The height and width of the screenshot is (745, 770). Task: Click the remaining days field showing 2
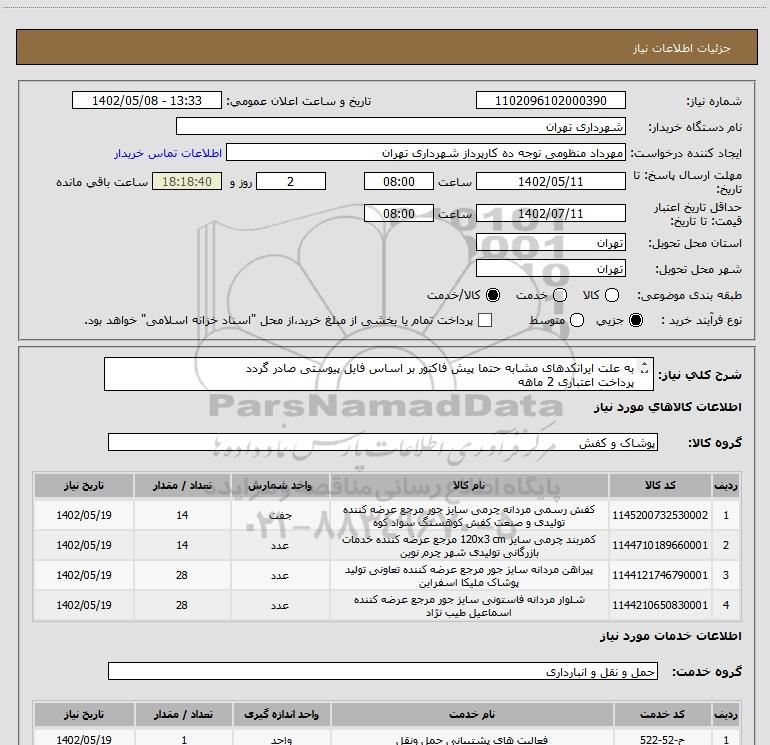click(x=291, y=181)
